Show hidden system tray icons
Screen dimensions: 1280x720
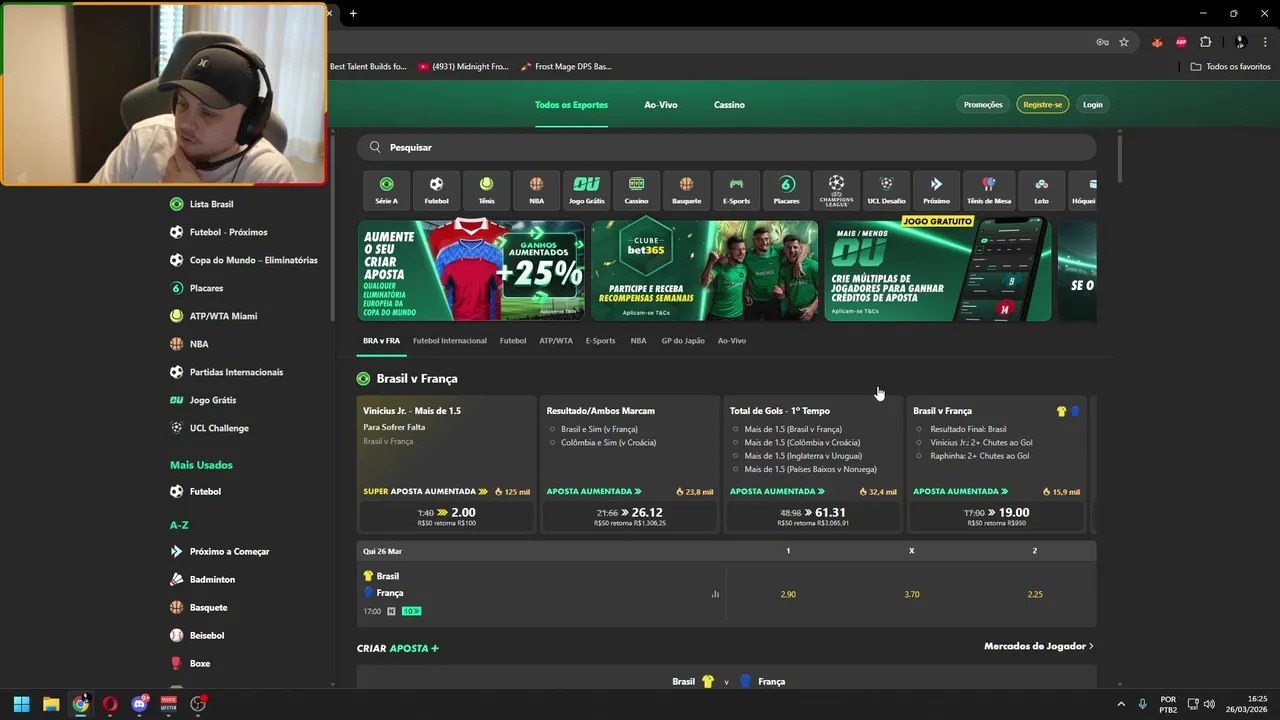1120,704
